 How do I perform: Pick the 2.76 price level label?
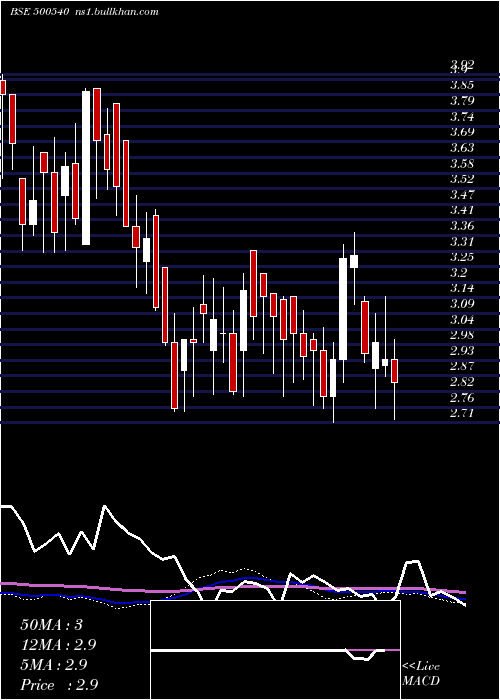click(x=462, y=398)
